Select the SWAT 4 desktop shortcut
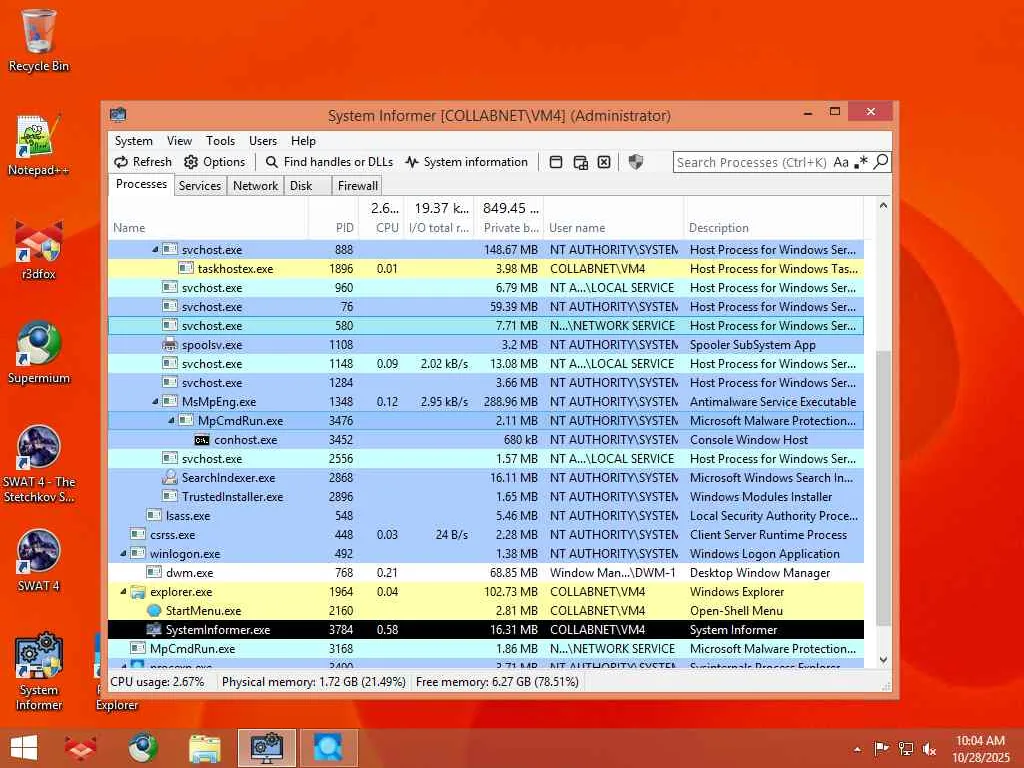The height and width of the screenshot is (768, 1024). (x=39, y=560)
